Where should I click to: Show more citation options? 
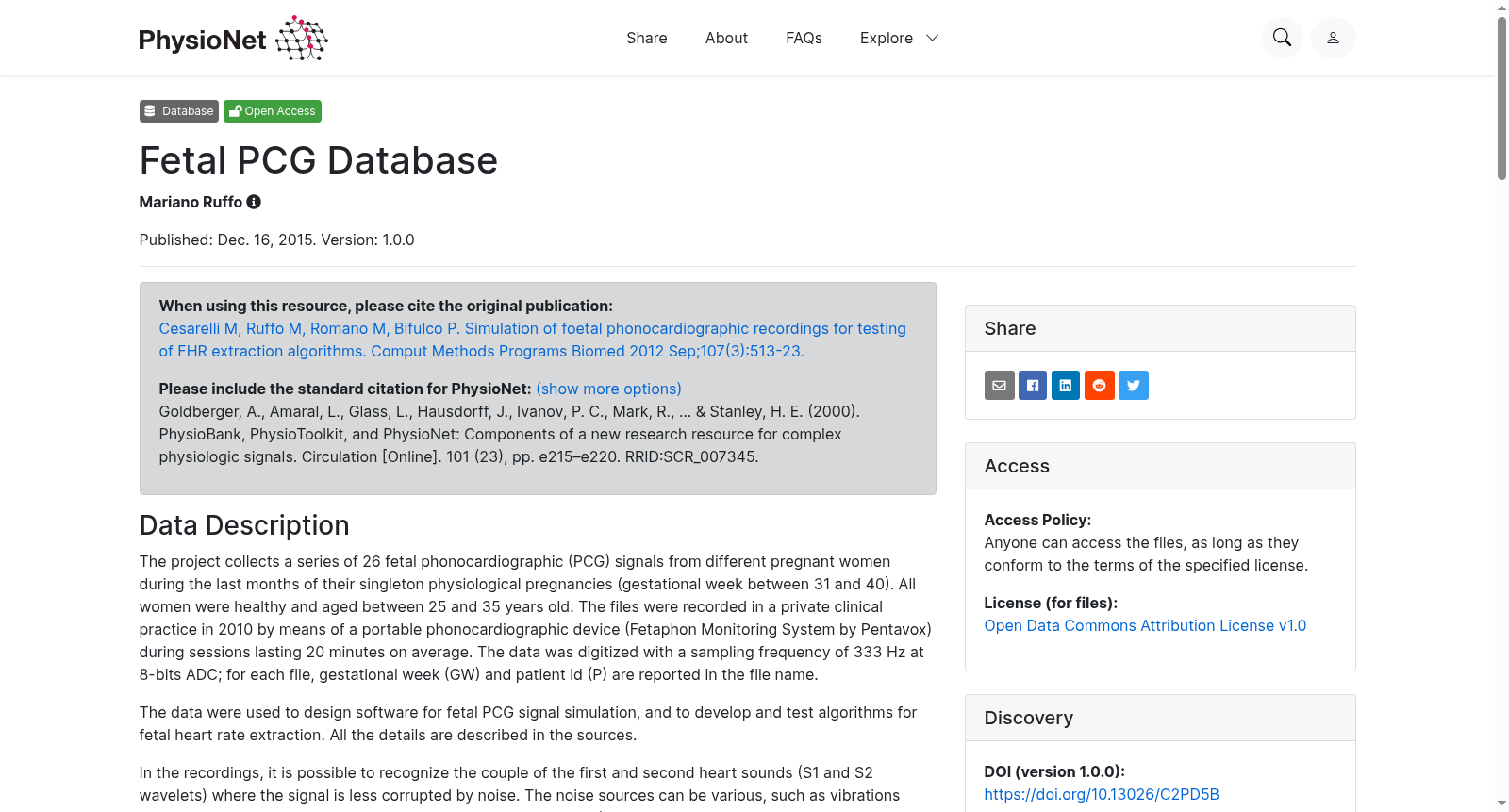[608, 389]
